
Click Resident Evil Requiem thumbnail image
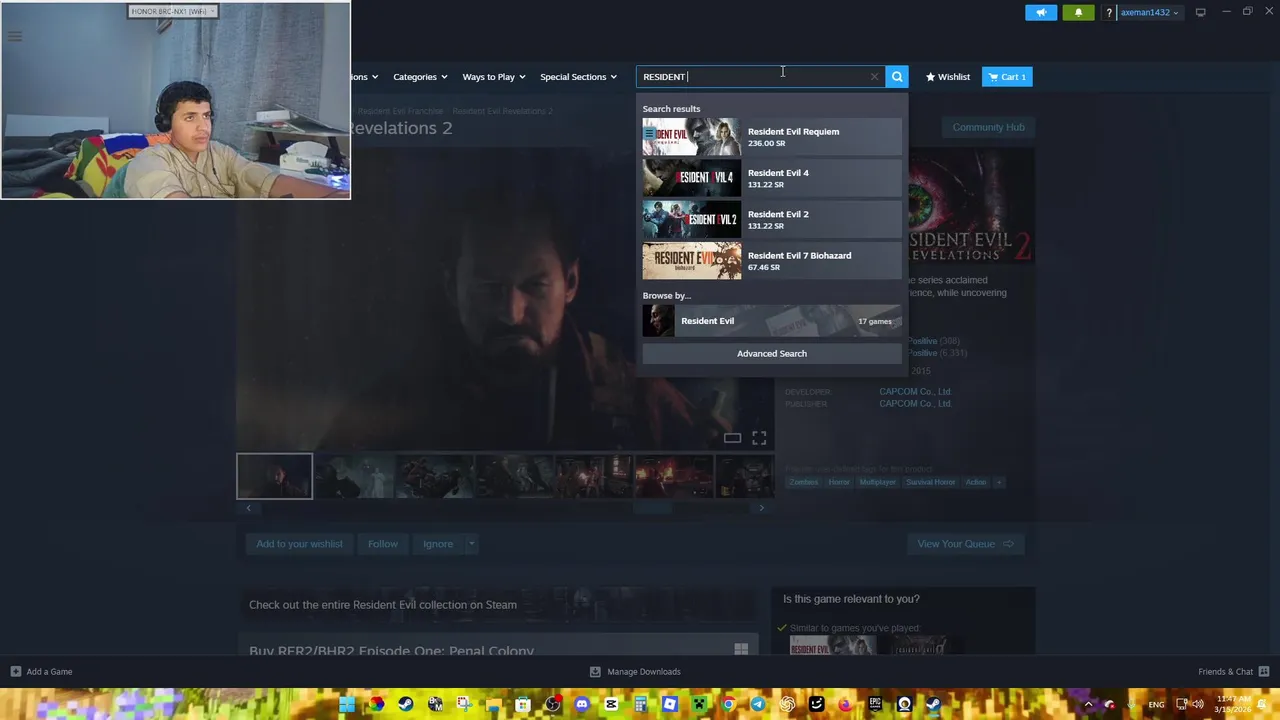[x=692, y=137]
